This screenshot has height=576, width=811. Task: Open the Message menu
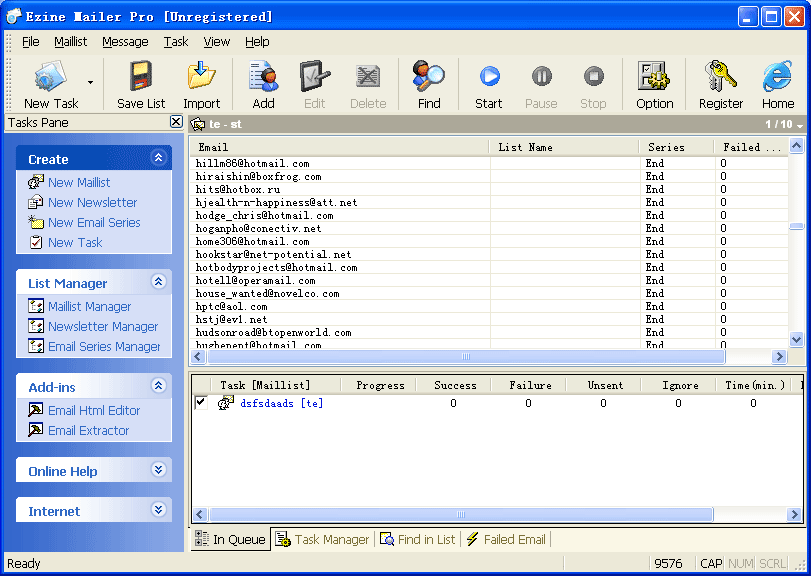(x=125, y=41)
